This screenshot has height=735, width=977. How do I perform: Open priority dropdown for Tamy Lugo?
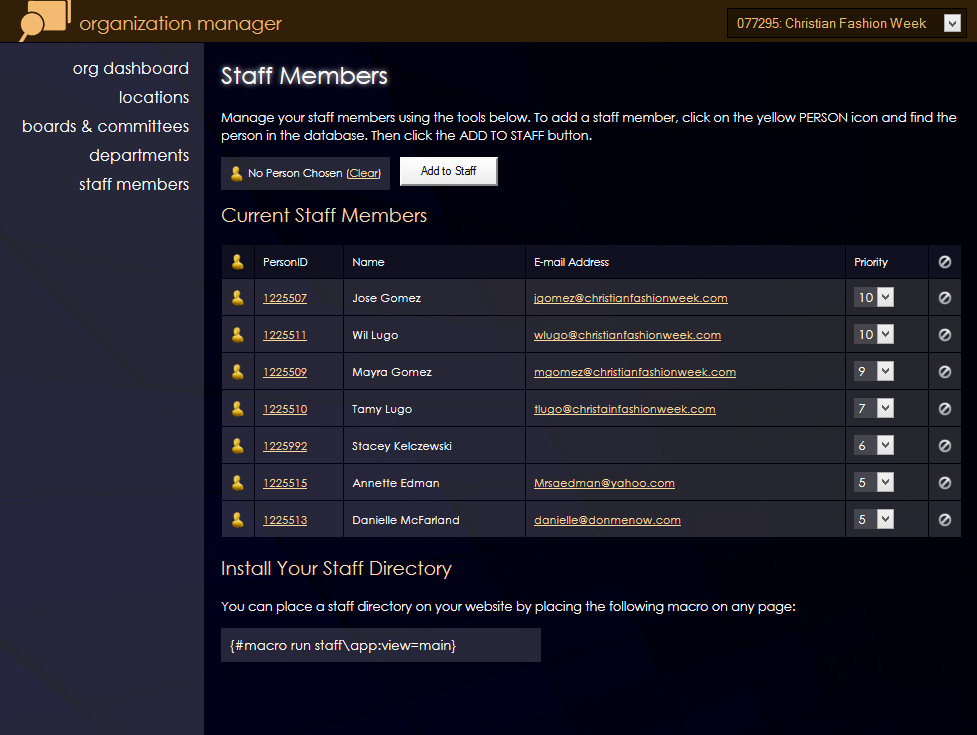click(874, 409)
